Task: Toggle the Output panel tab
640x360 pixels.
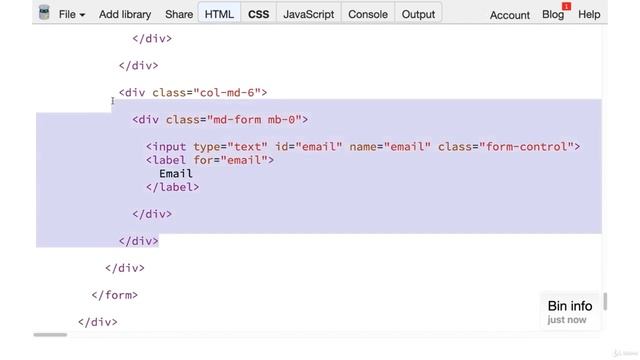Action: click(418, 13)
